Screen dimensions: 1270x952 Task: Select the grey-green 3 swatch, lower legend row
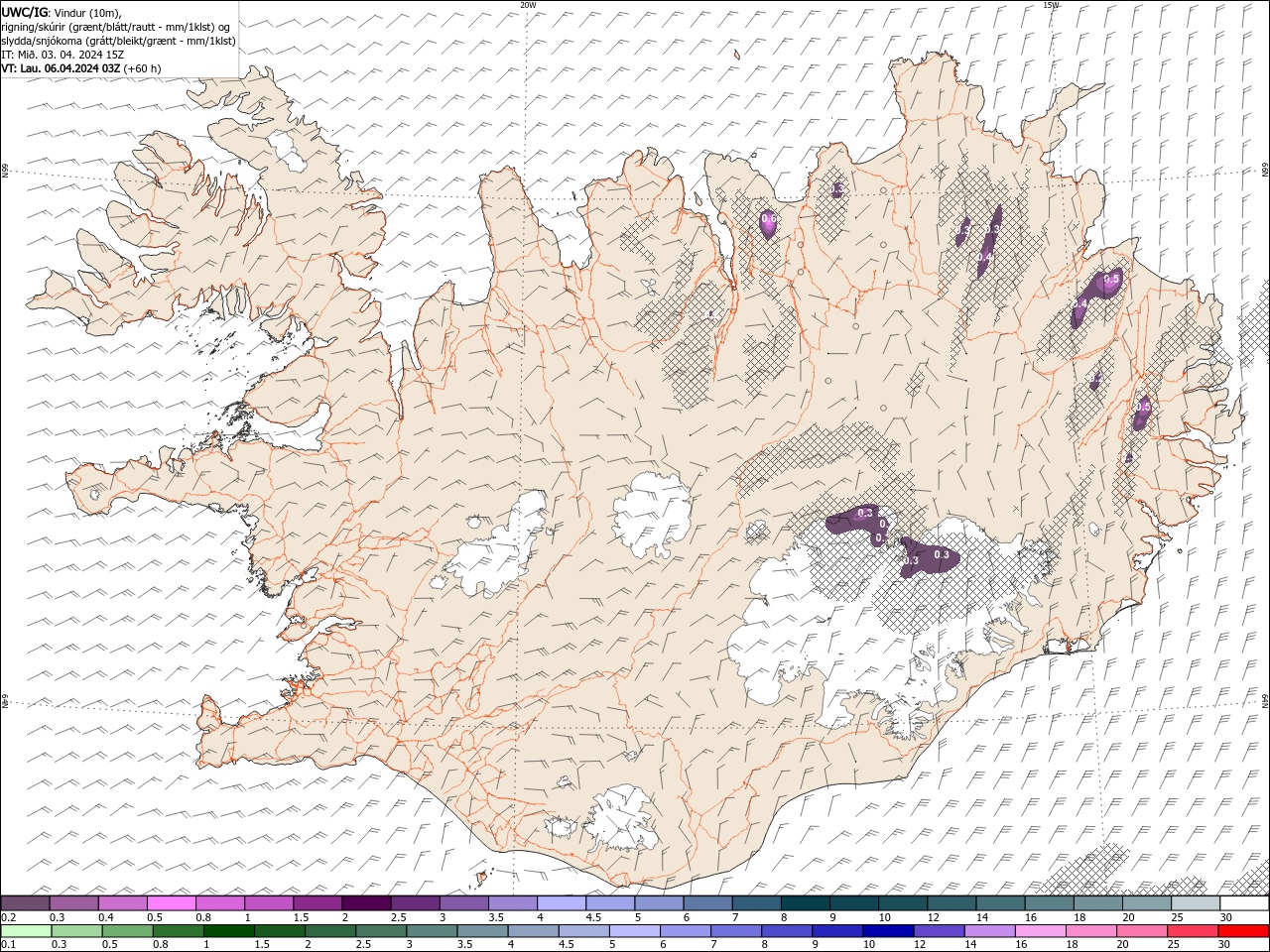(432, 931)
